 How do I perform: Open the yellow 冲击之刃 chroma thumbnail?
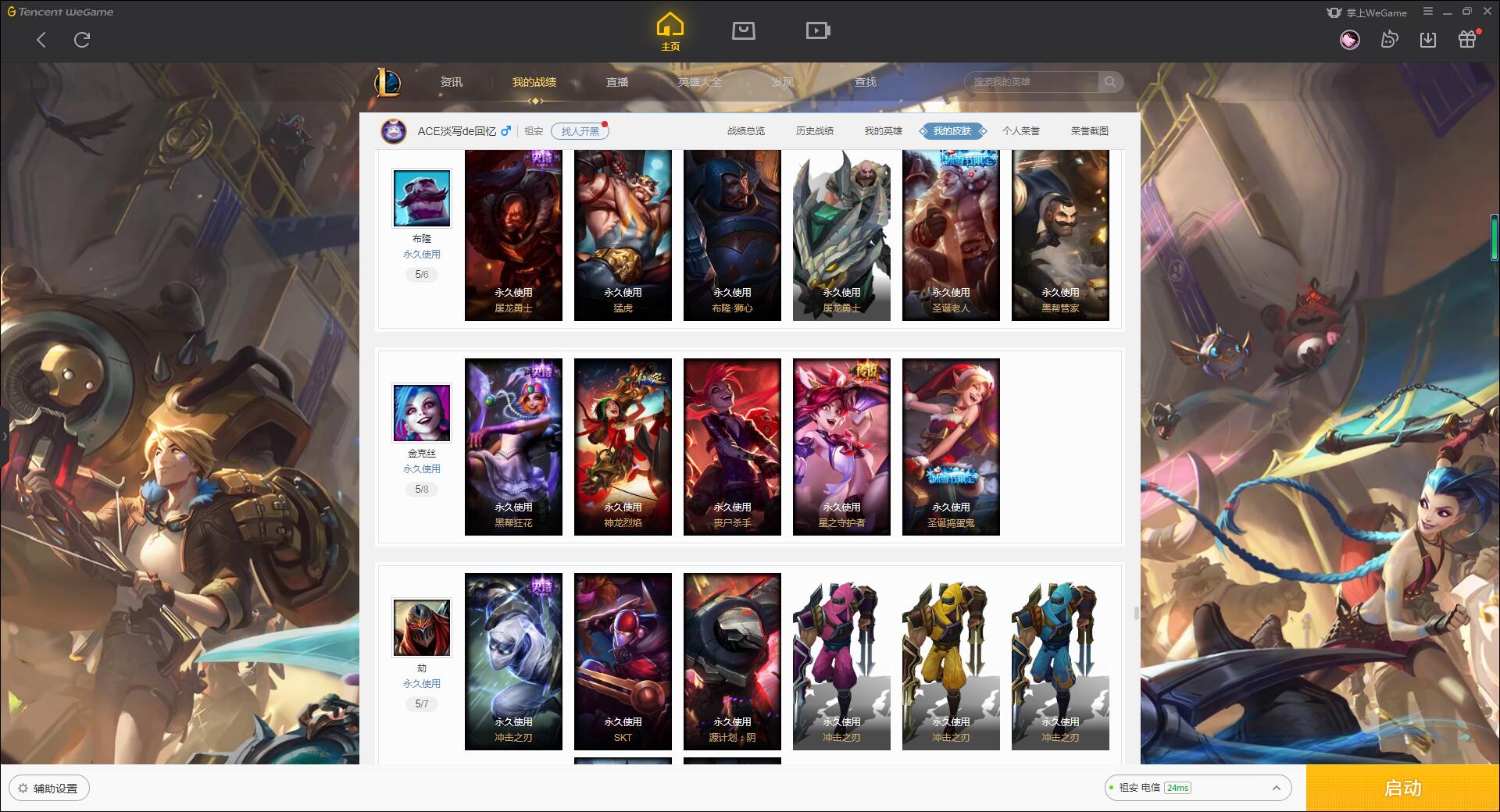click(951, 661)
